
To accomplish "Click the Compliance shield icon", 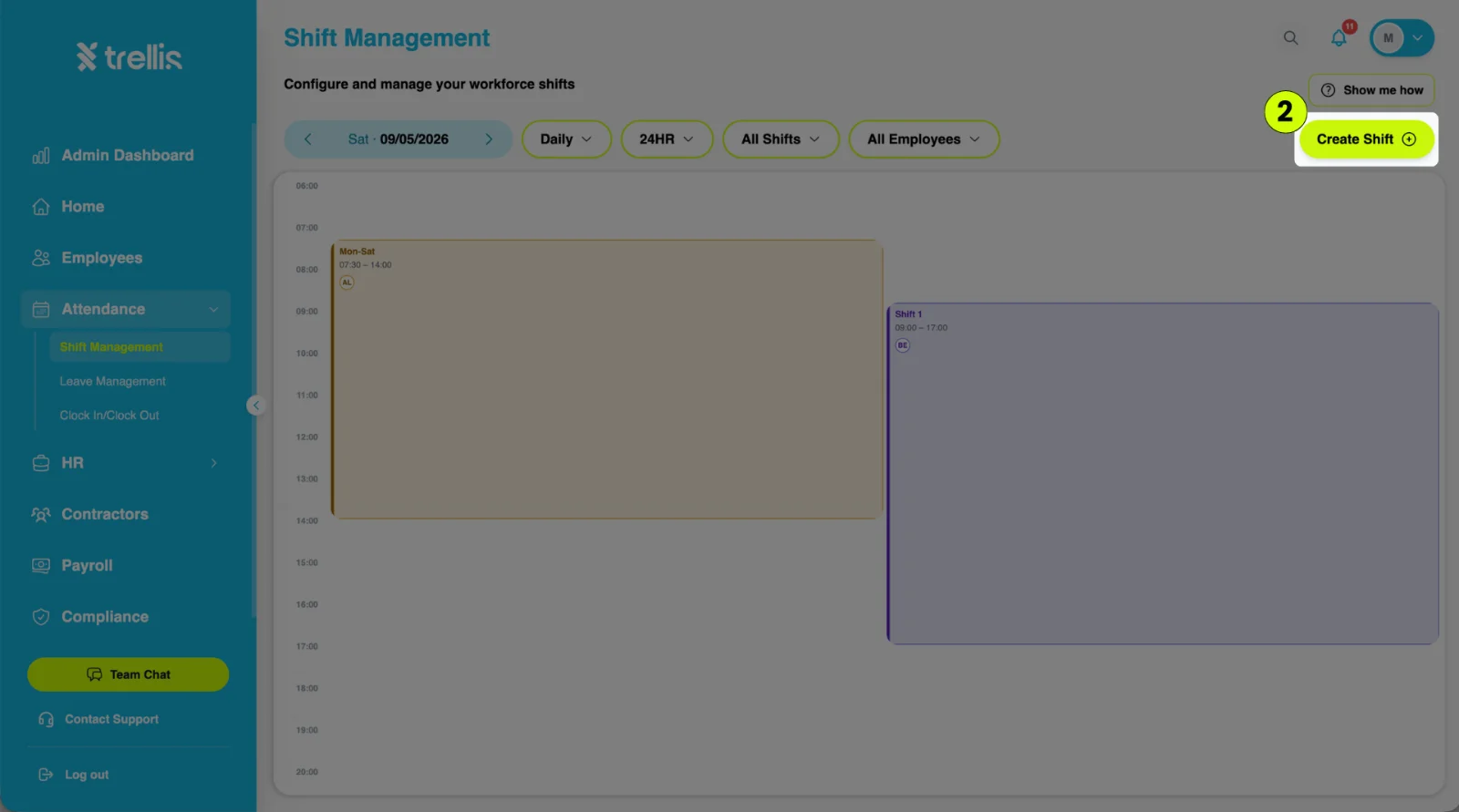I will [x=41, y=617].
